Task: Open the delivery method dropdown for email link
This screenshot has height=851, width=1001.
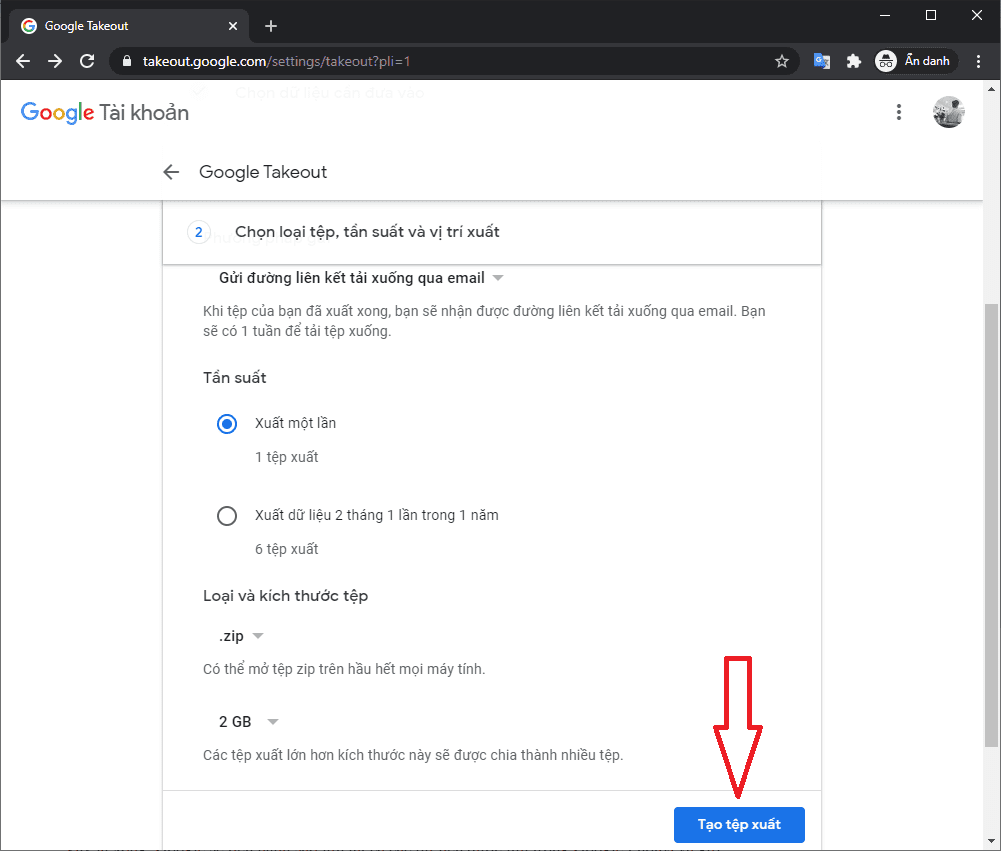Action: [x=361, y=278]
